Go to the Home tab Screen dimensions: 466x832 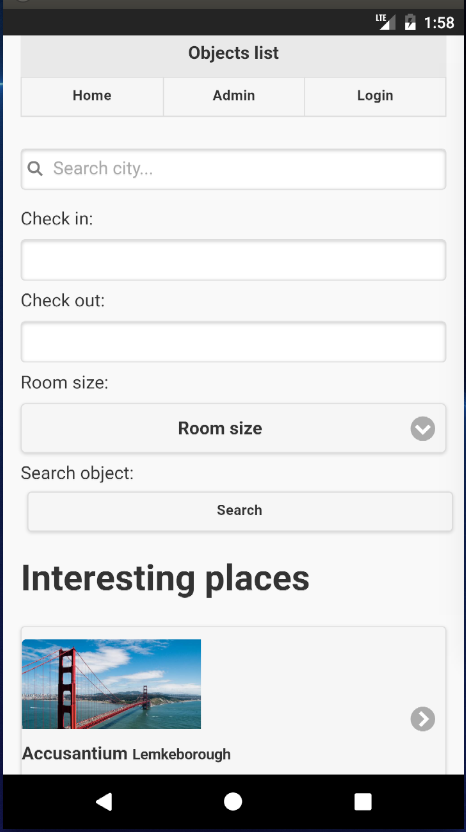(92, 96)
